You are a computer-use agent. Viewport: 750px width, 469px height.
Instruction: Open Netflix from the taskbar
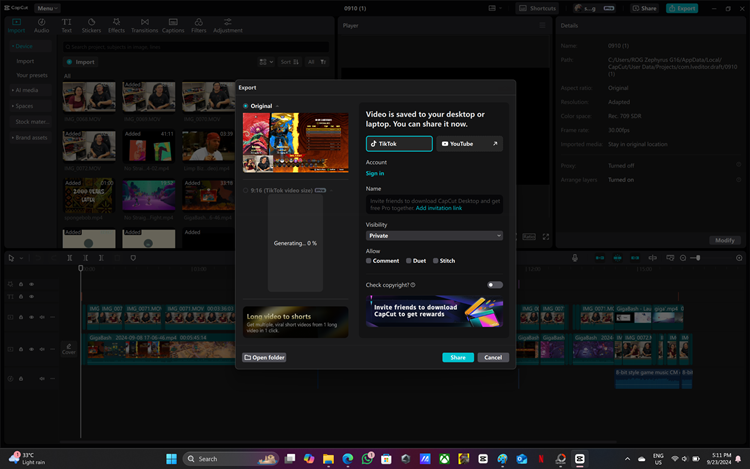(x=541, y=458)
